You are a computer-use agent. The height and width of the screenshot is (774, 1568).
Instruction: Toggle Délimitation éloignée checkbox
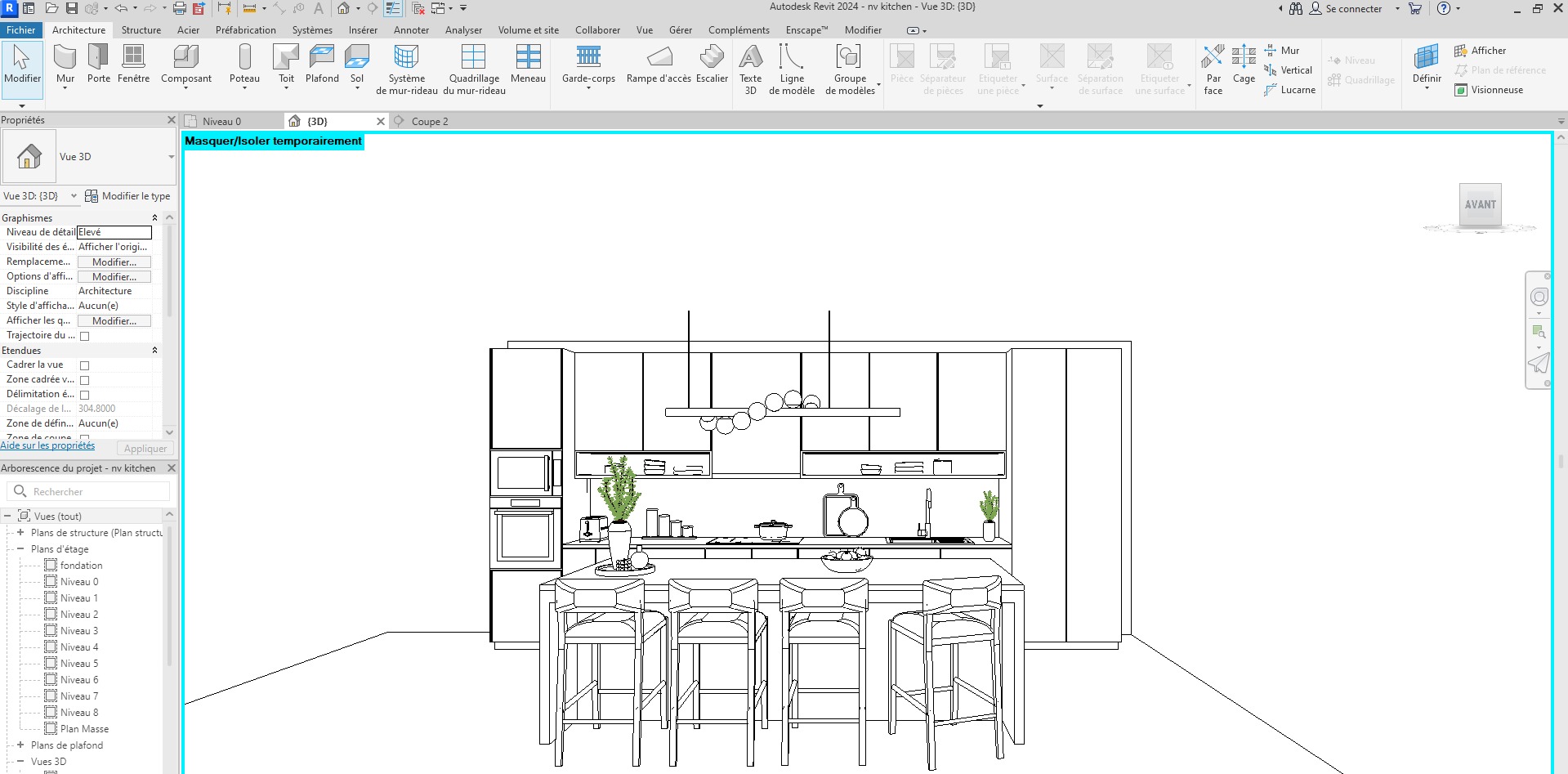pyautogui.click(x=84, y=395)
